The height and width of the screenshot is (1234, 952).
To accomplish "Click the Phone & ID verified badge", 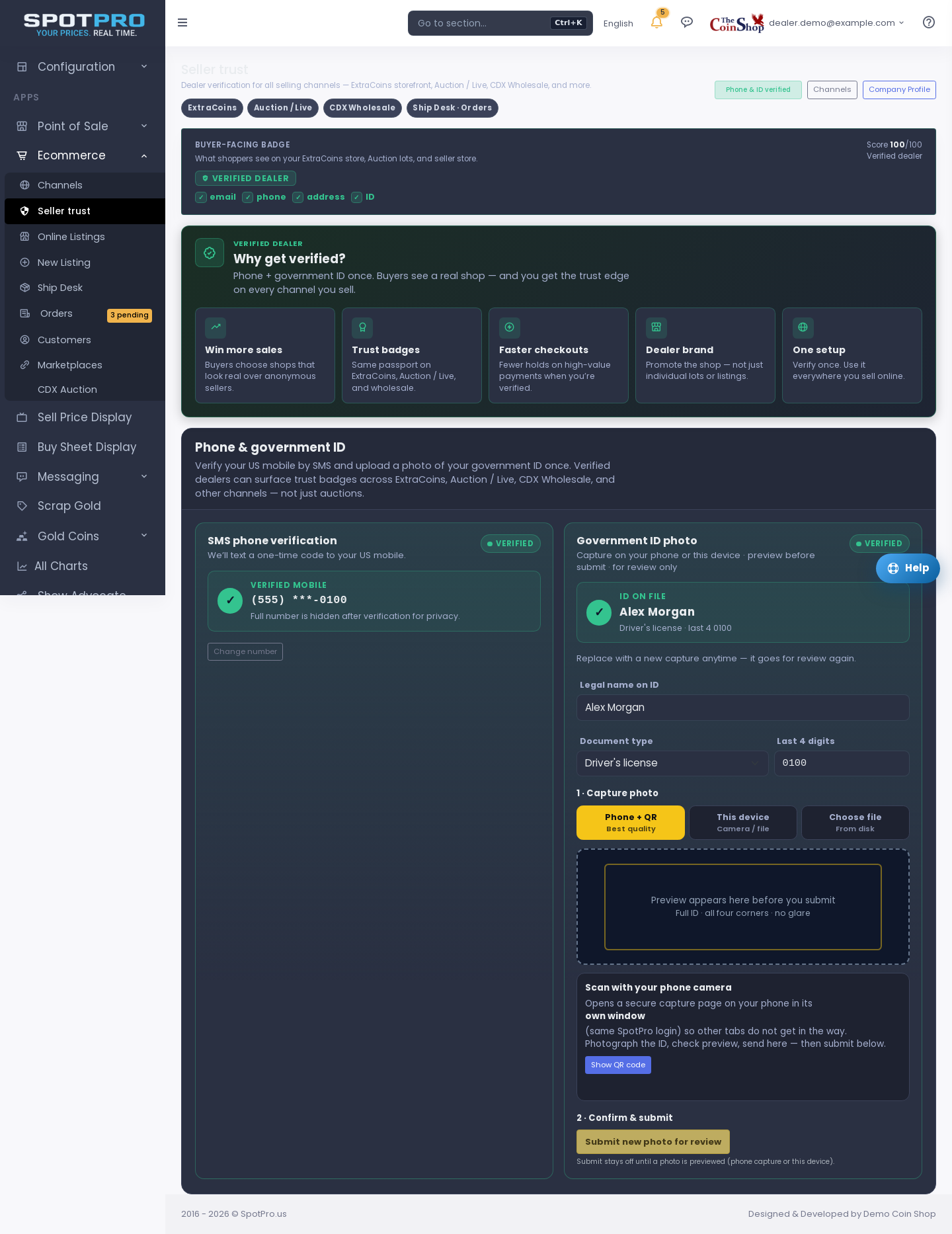I will 758,90.
